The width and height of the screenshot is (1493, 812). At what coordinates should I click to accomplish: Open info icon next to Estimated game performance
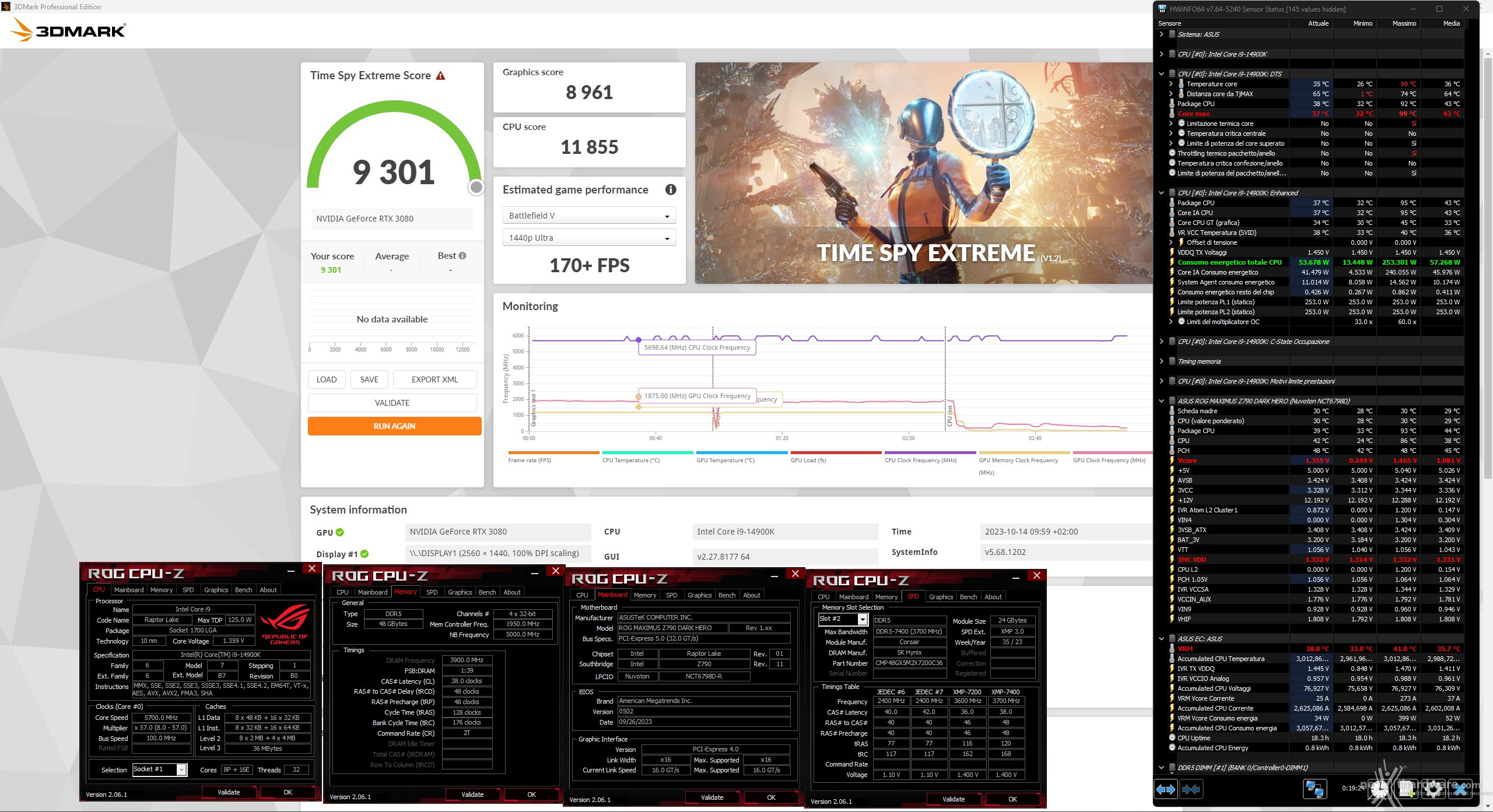pos(671,189)
